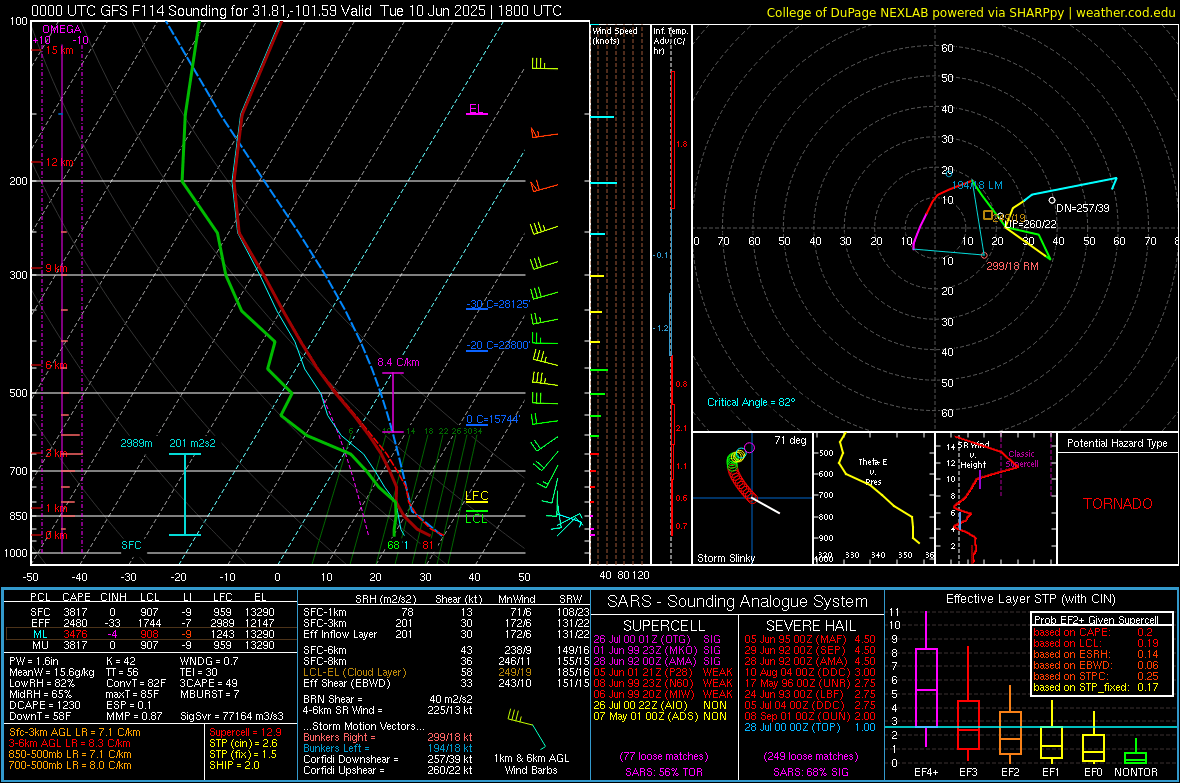Click the 299/18 RM hodograph label

pyautogui.click(x=1012, y=267)
